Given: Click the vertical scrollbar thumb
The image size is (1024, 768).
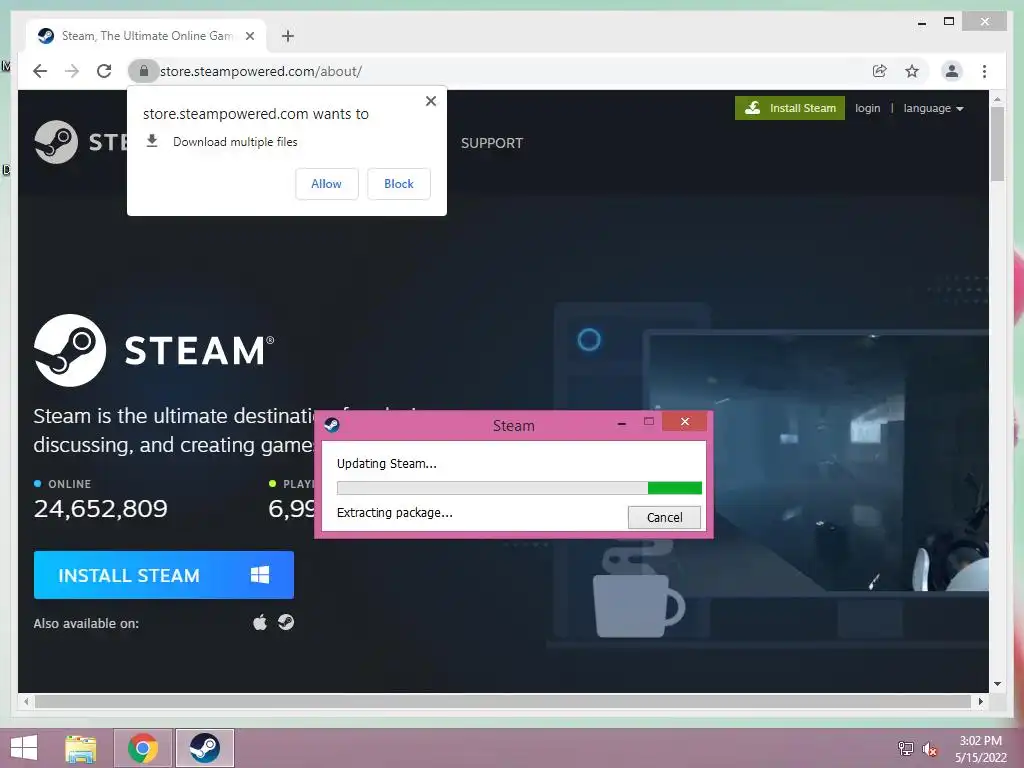Looking at the screenshot, I should [x=997, y=144].
